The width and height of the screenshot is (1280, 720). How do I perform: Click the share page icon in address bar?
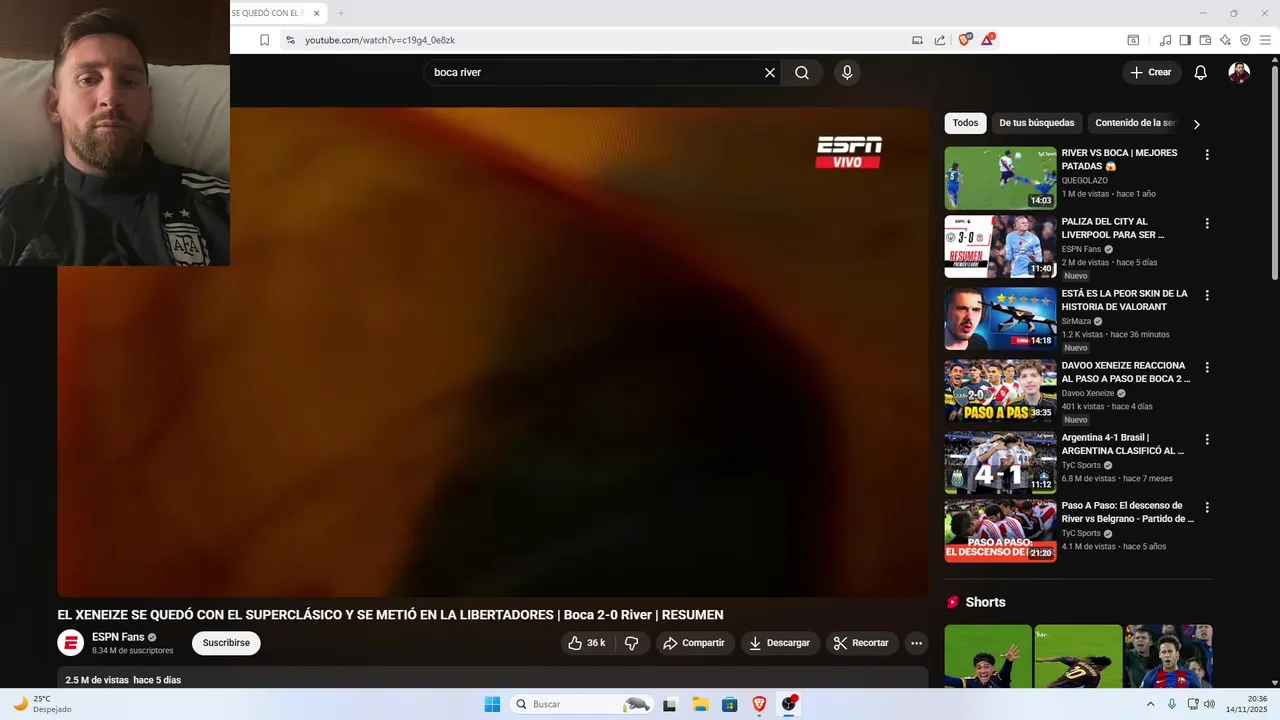click(x=940, y=40)
